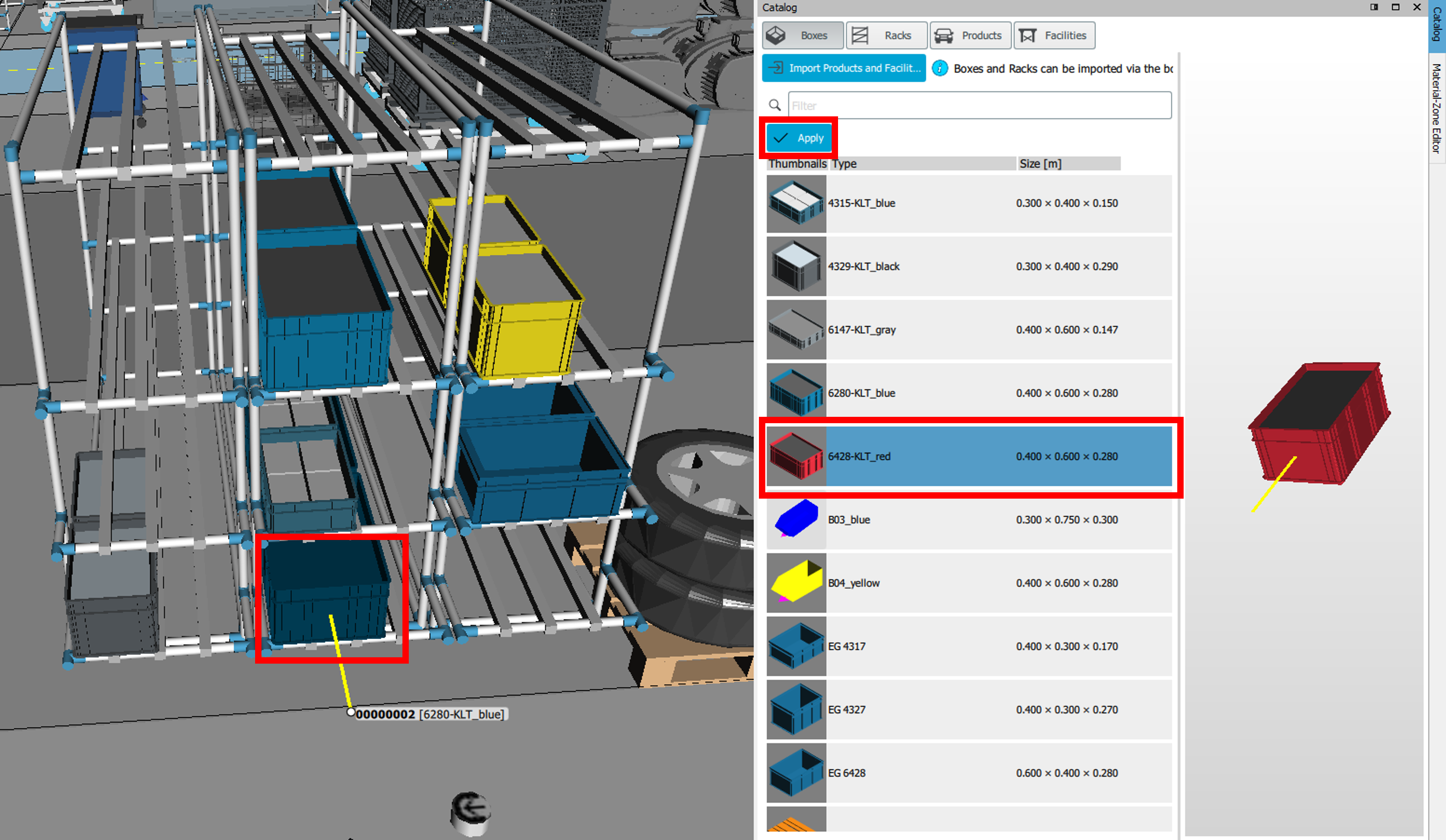Focus the Filter input field
1446x840 pixels.
[979, 105]
